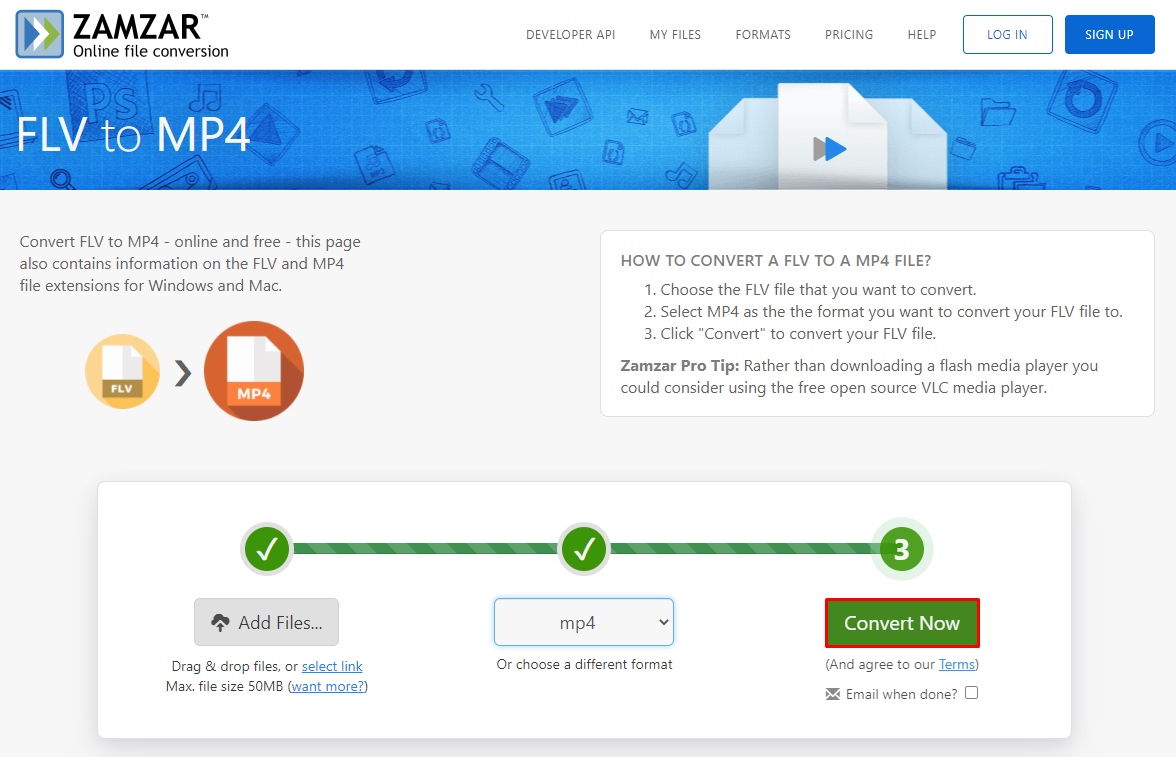Go to My Files
This screenshot has height=757, width=1176.
(675, 35)
